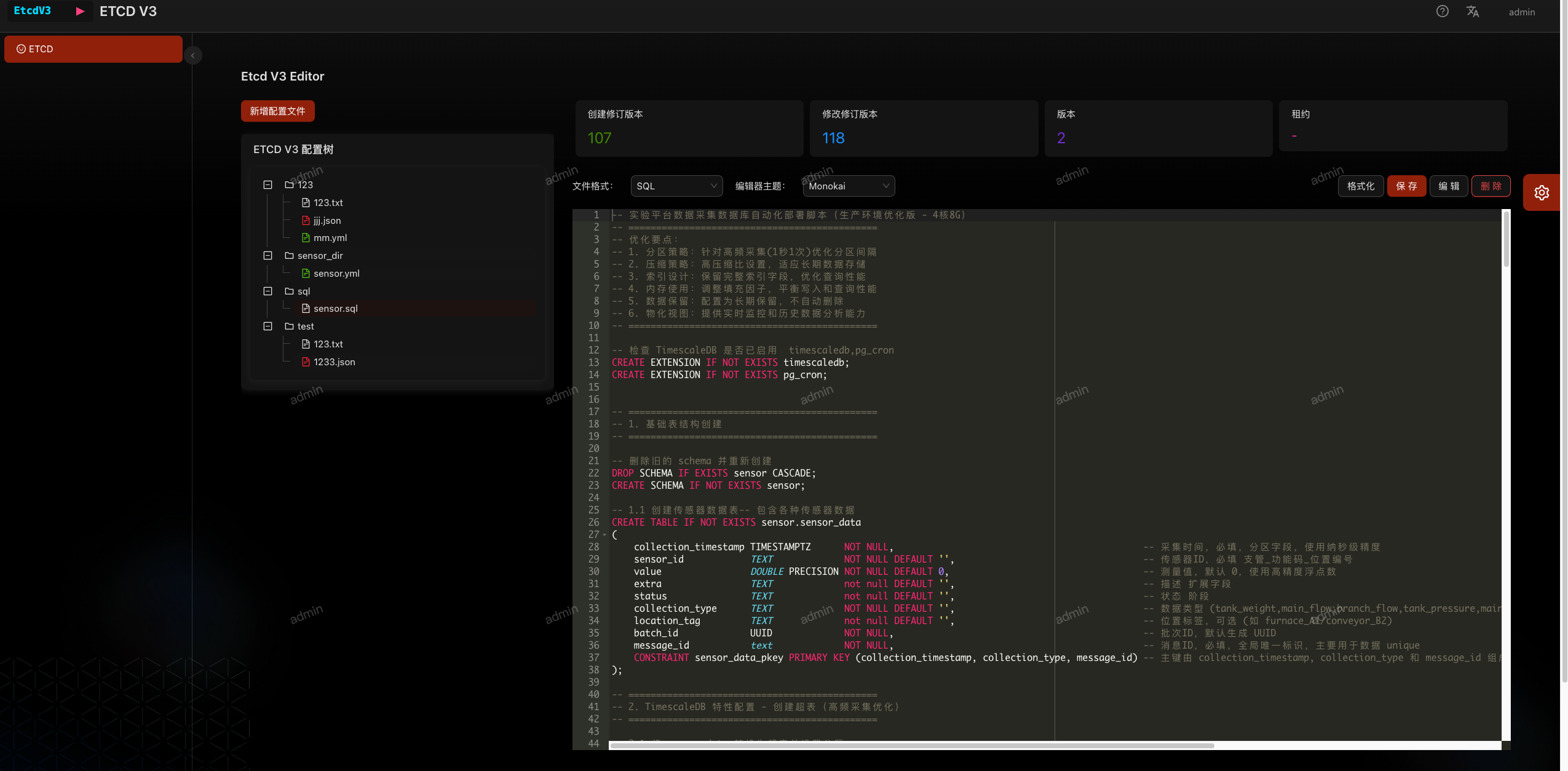Collapse the left sidebar arrow
The width and height of the screenshot is (1568, 771).
(x=192, y=55)
